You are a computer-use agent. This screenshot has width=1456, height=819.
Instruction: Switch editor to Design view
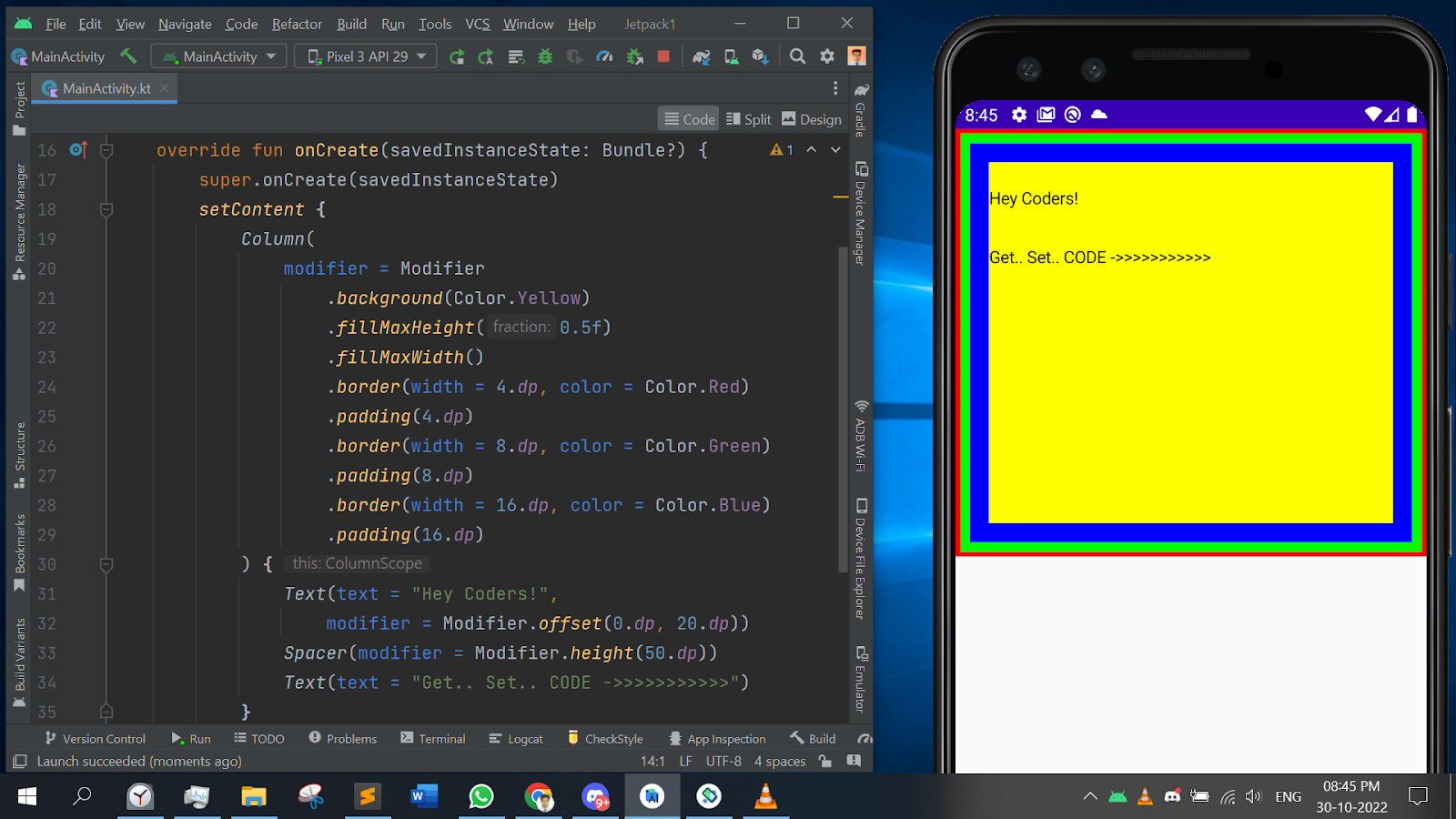point(812,119)
